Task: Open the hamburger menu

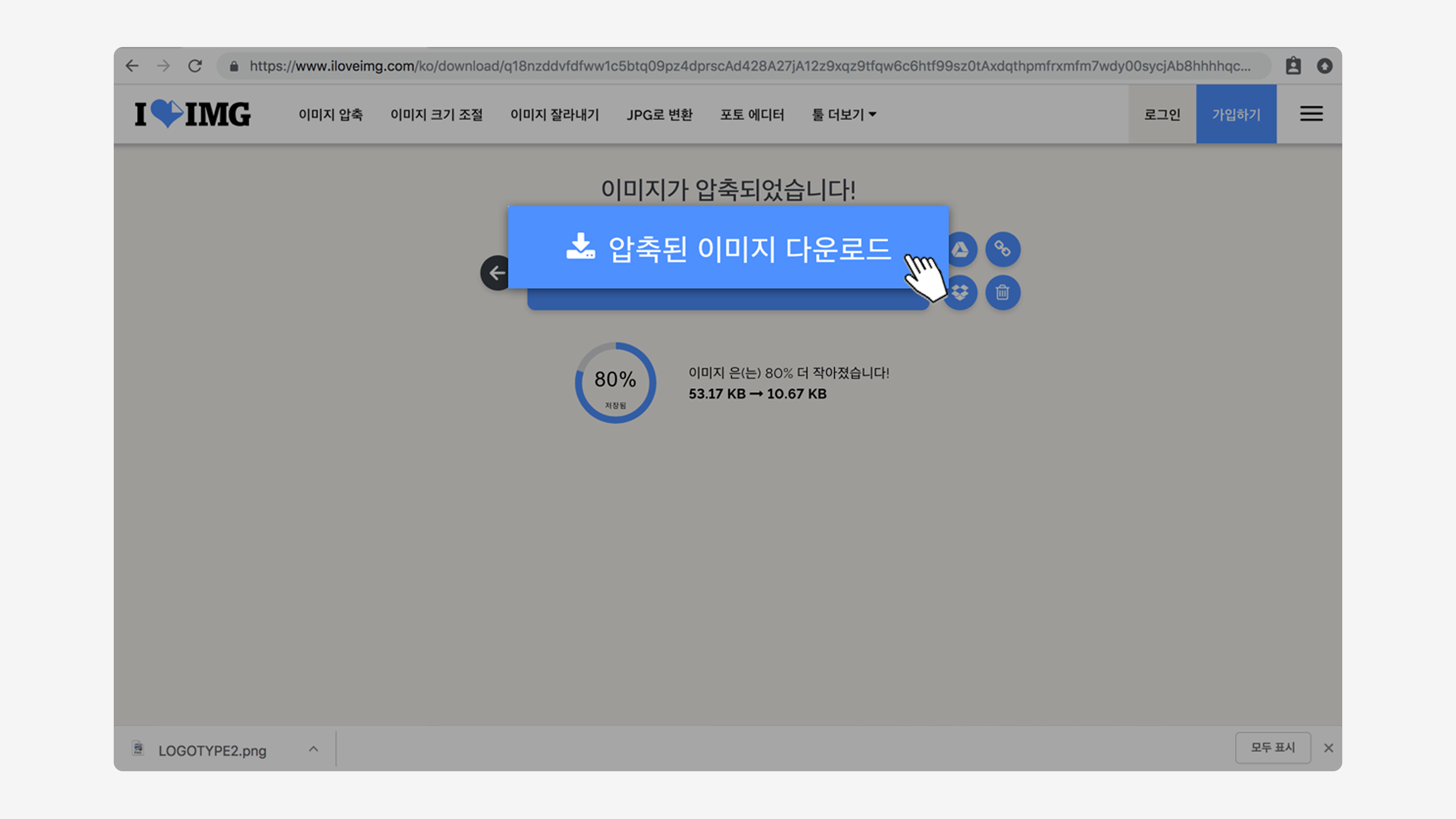Action: click(1311, 114)
